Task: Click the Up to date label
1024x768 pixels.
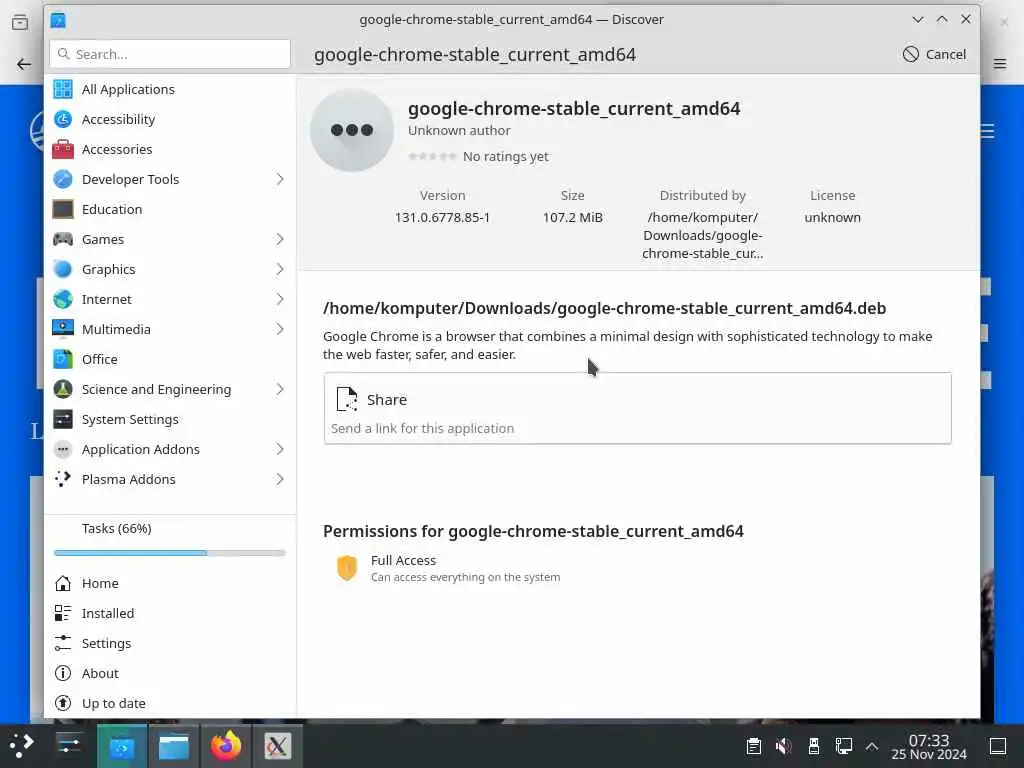Action: point(114,703)
